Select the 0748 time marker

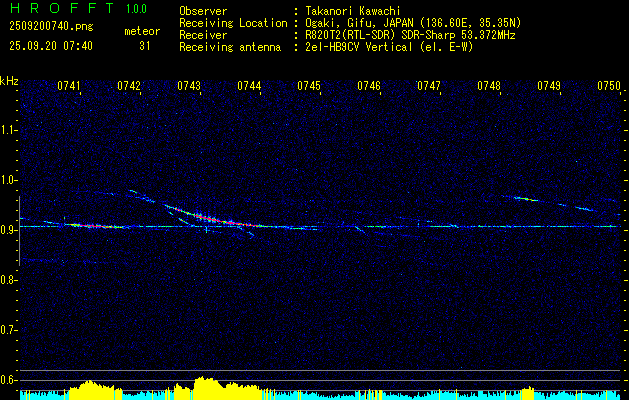pyautogui.click(x=489, y=87)
